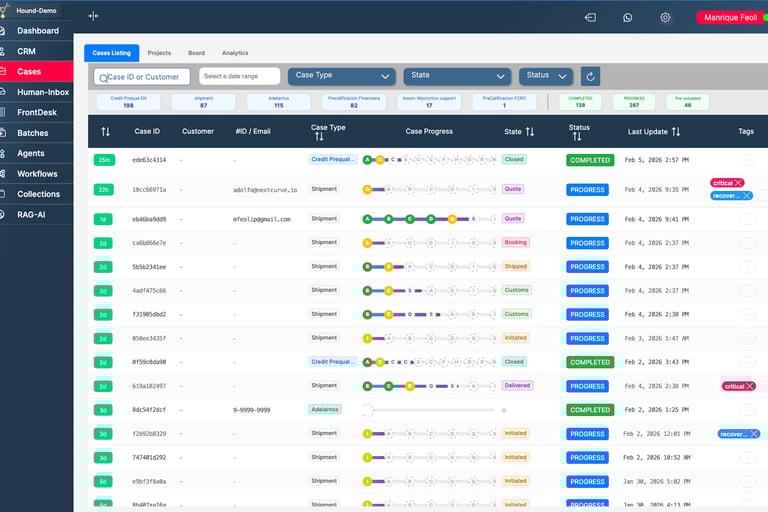Filter by shipment 87 chip
The height and width of the screenshot is (512, 768).
tap(204, 102)
